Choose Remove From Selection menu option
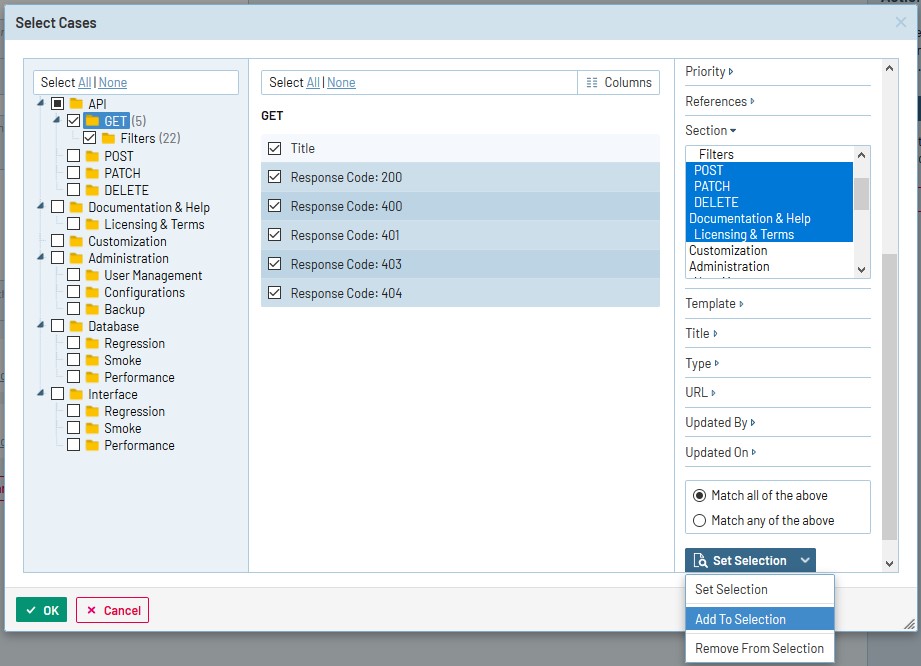921x666 pixels. [759, 648]
